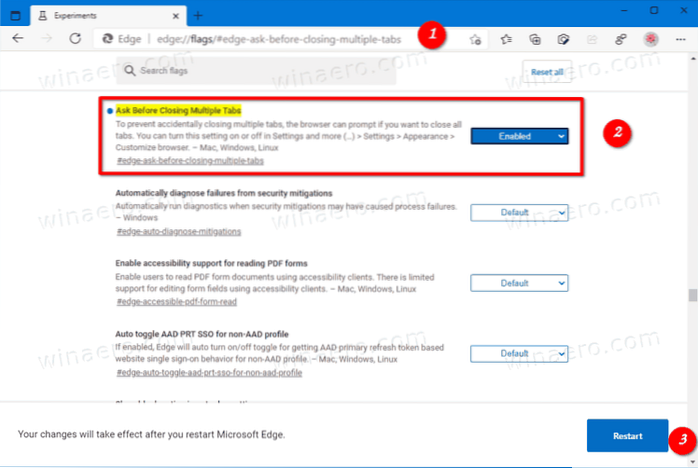Click the profile avatar icon
698x468 pixels.
click(x=651, y=39)
